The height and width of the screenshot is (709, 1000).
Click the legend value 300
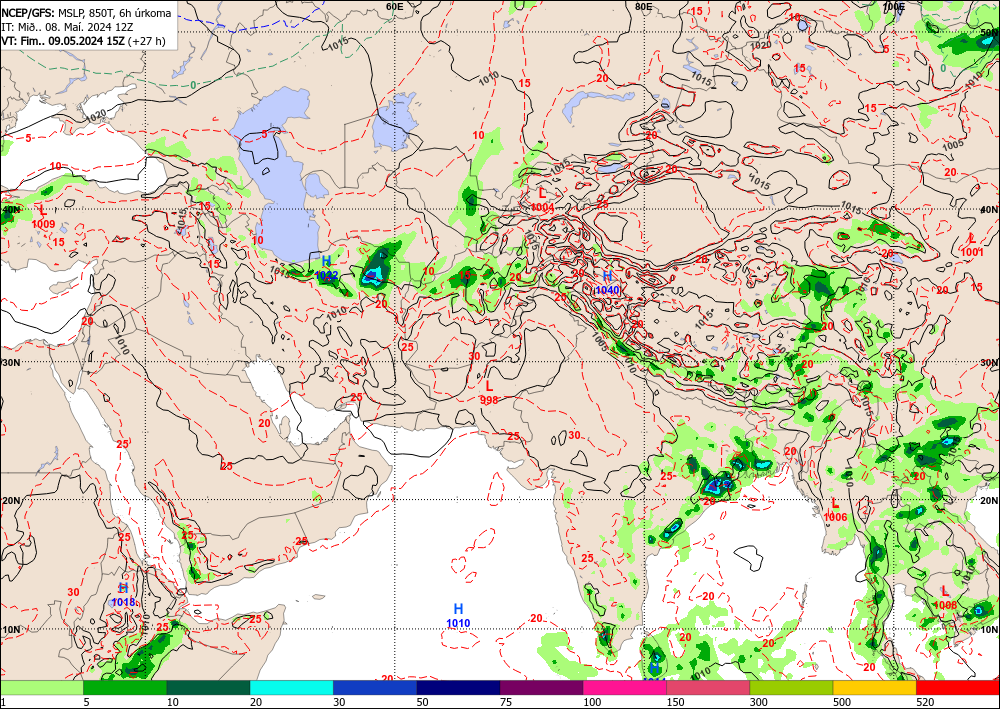coord(759,703)
